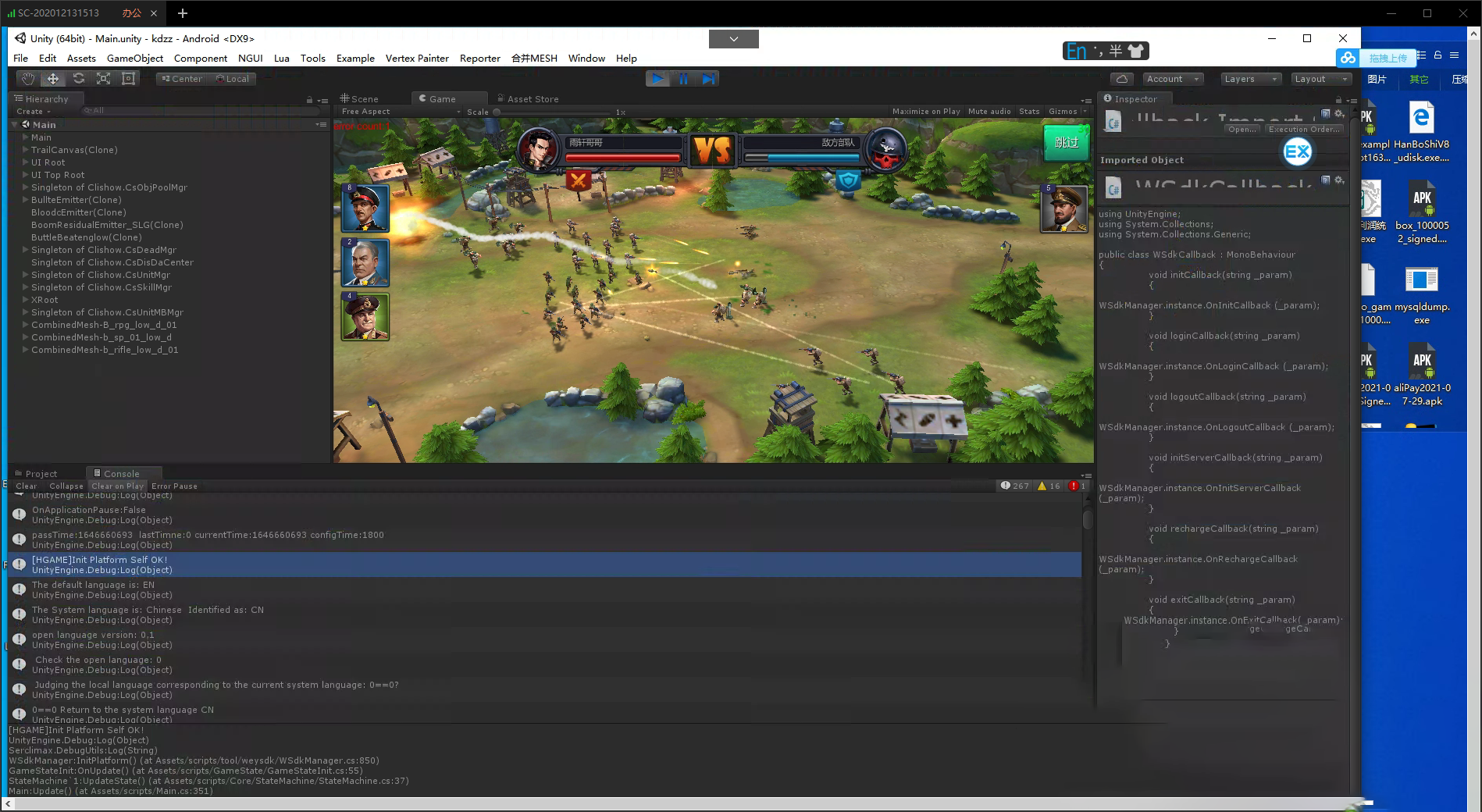Select the Move tool

53,79
